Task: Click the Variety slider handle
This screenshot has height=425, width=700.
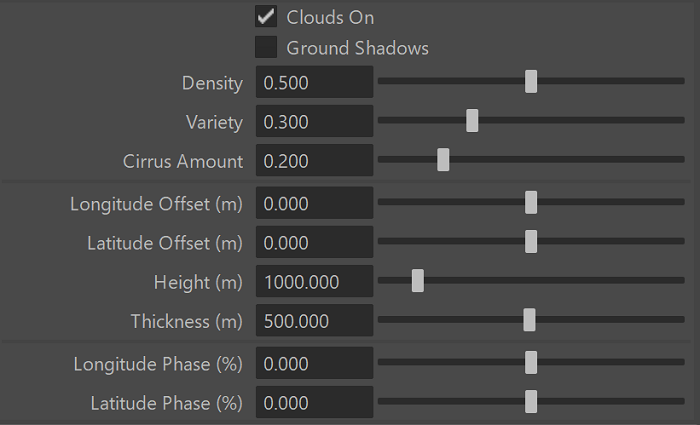Action: (472, 122)
